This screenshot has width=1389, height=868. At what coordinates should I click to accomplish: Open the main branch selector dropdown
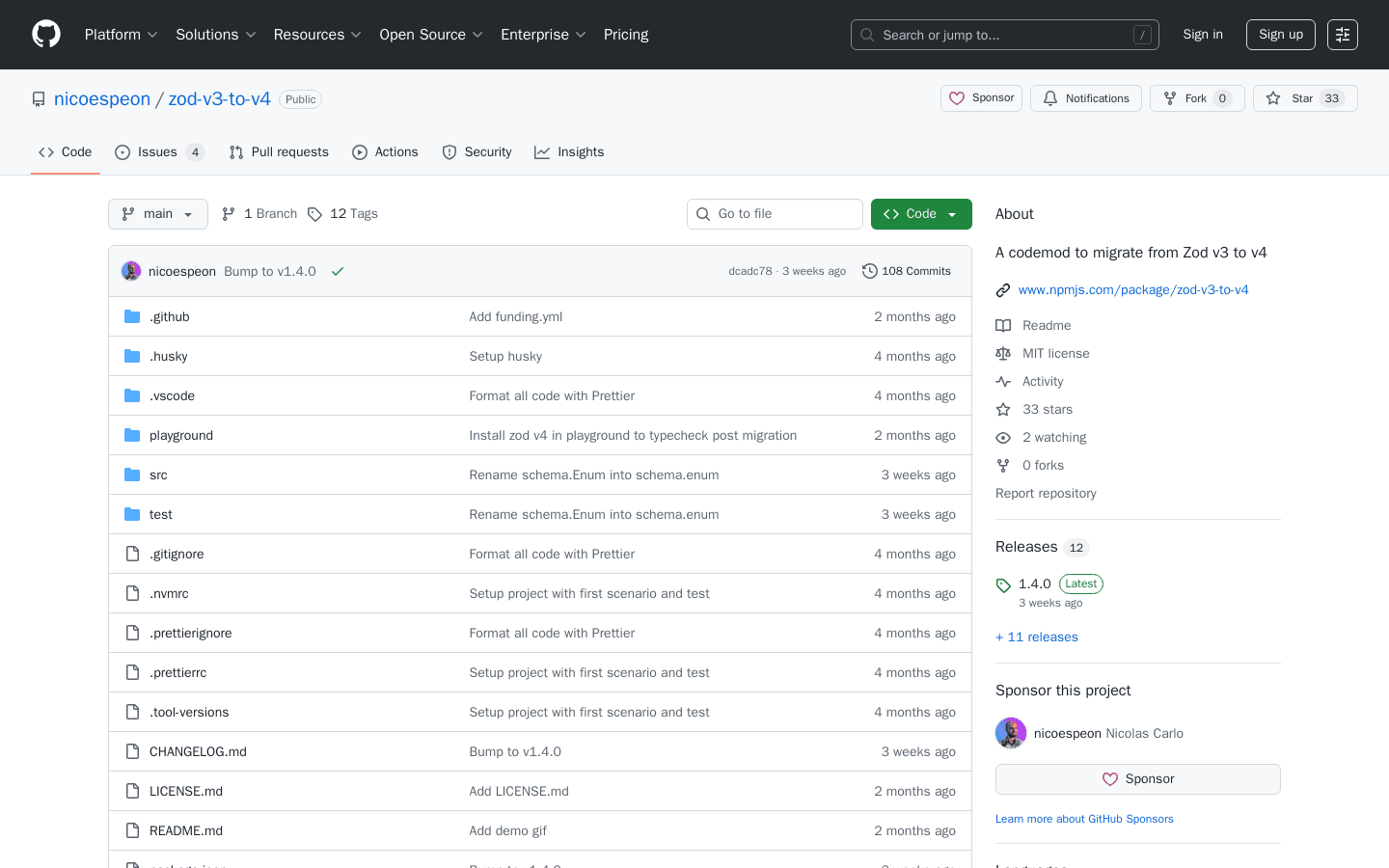tap(157, 213)
